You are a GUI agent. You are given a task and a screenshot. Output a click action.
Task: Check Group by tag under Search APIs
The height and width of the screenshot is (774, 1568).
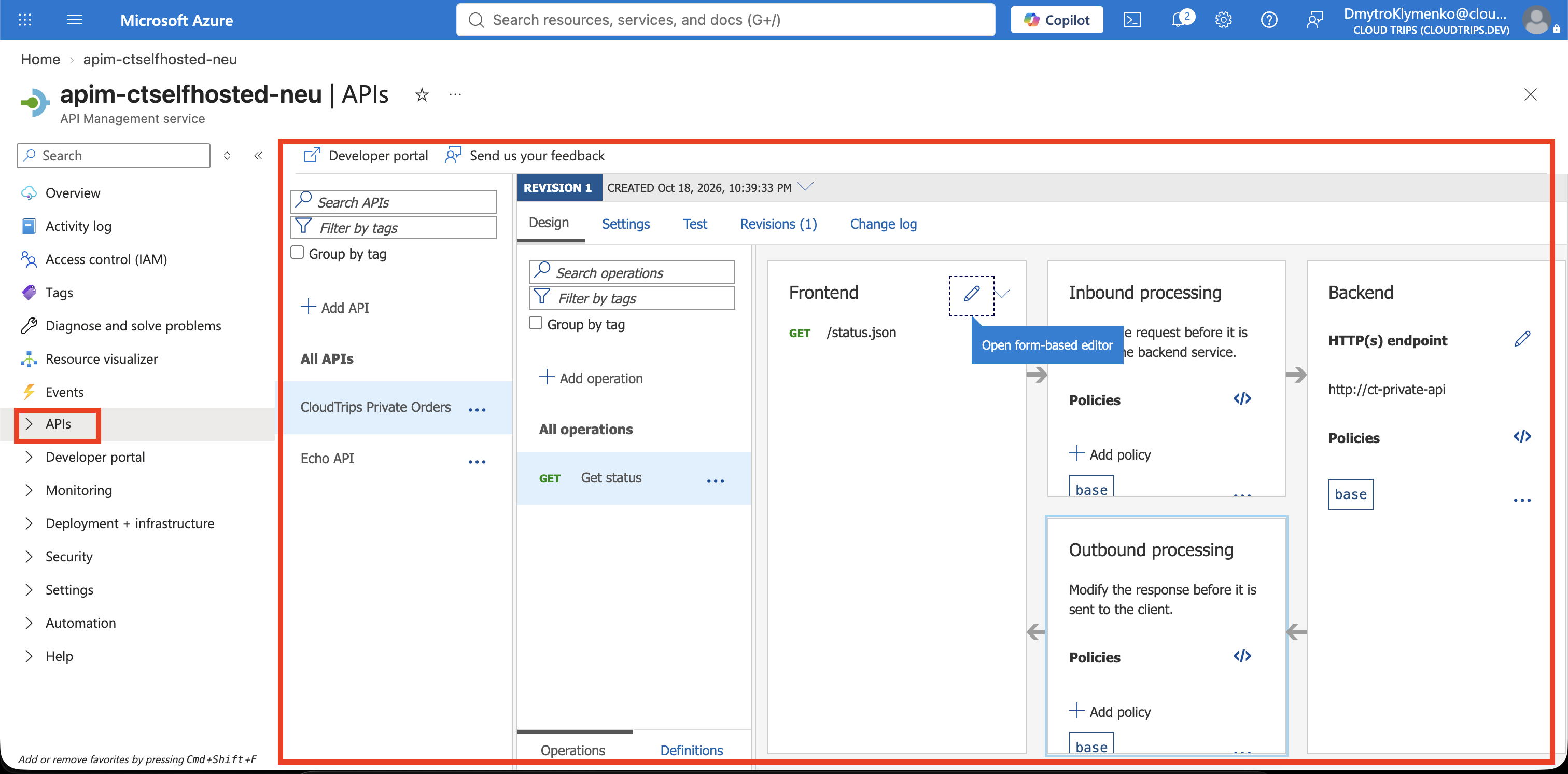pos(297,253)
